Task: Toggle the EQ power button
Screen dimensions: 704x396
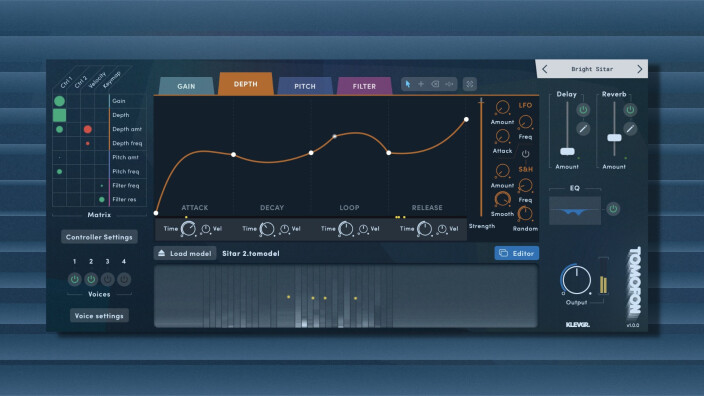Action: point(613,209)
